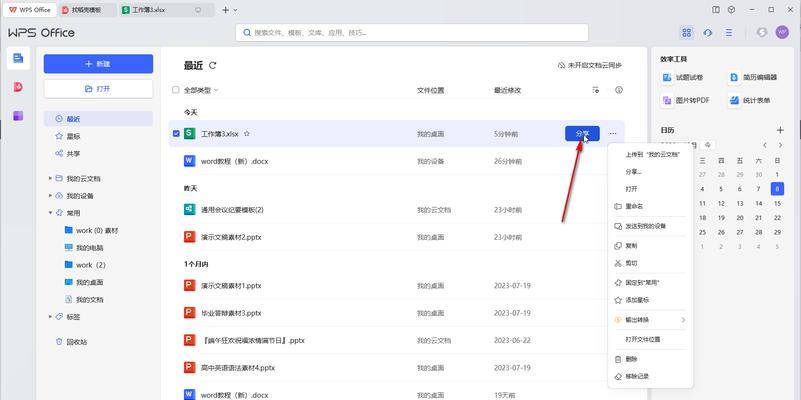Open more options for 工作簿3.xlsx

point(613,133)
